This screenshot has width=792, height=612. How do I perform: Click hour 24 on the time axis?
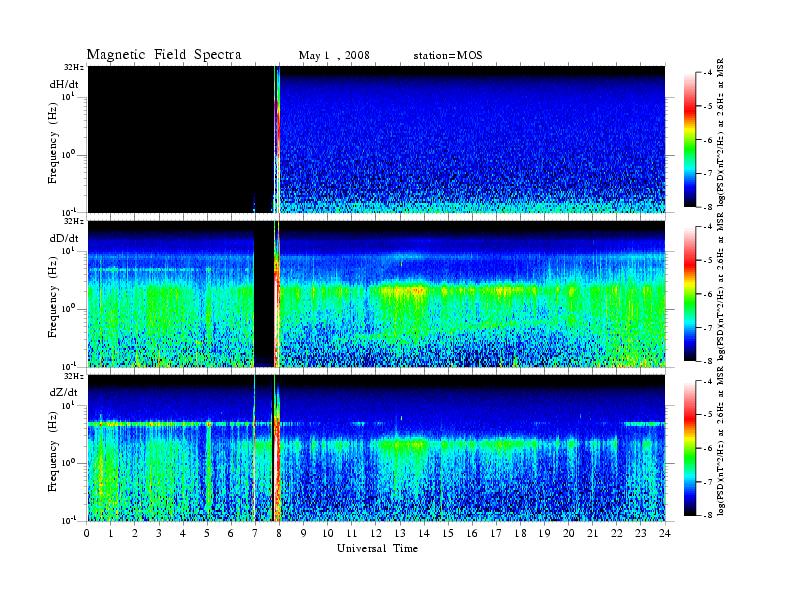click(x=665, y=533)
